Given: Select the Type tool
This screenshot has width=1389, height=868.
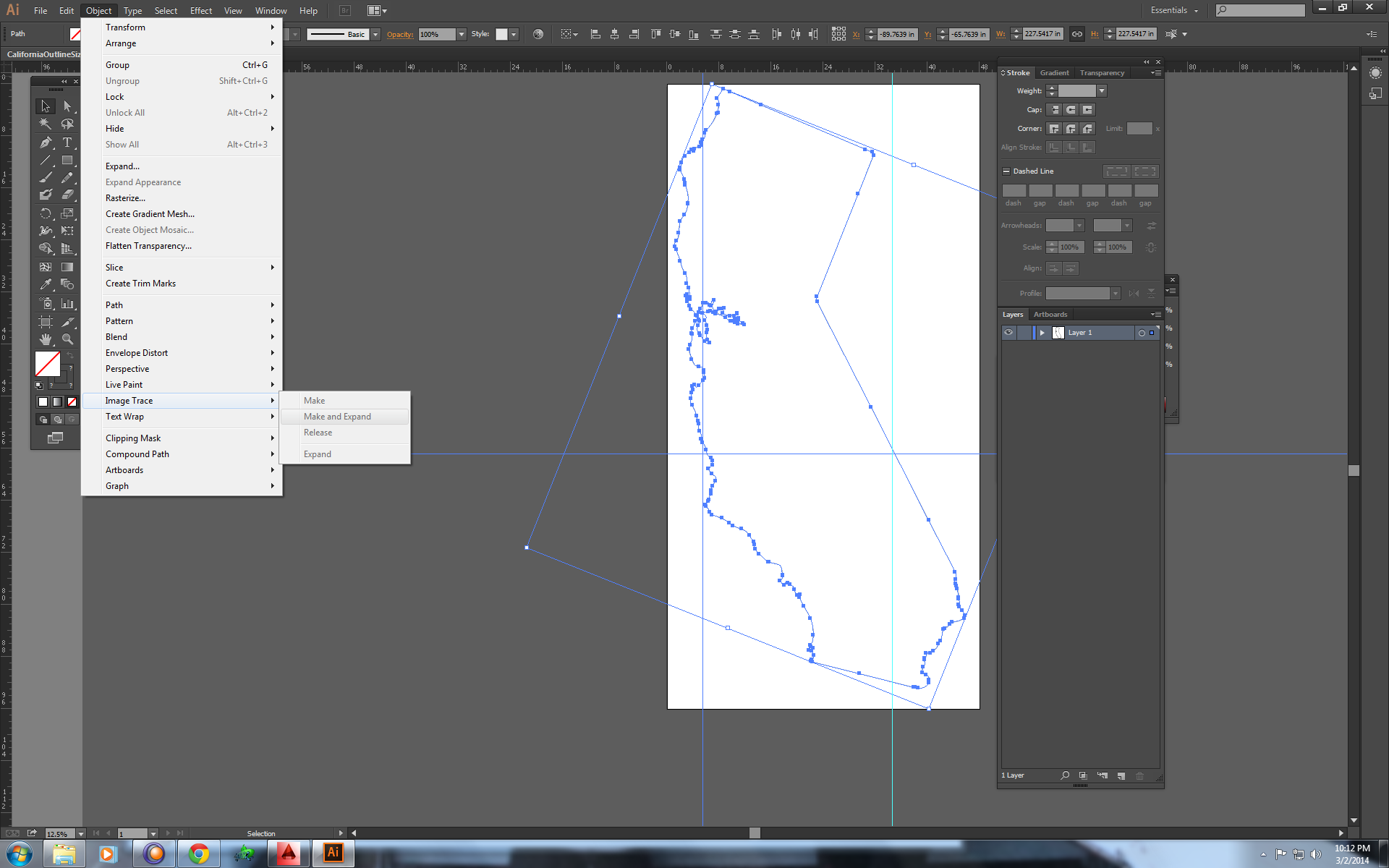Looking at the screenshot, I should click(x=67, y=142).
